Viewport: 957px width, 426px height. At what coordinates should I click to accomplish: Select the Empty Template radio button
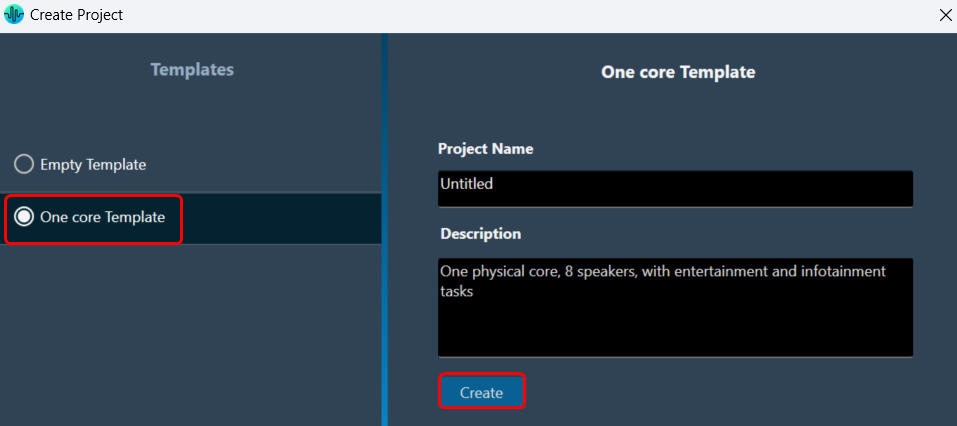click(x=24, y=164)
